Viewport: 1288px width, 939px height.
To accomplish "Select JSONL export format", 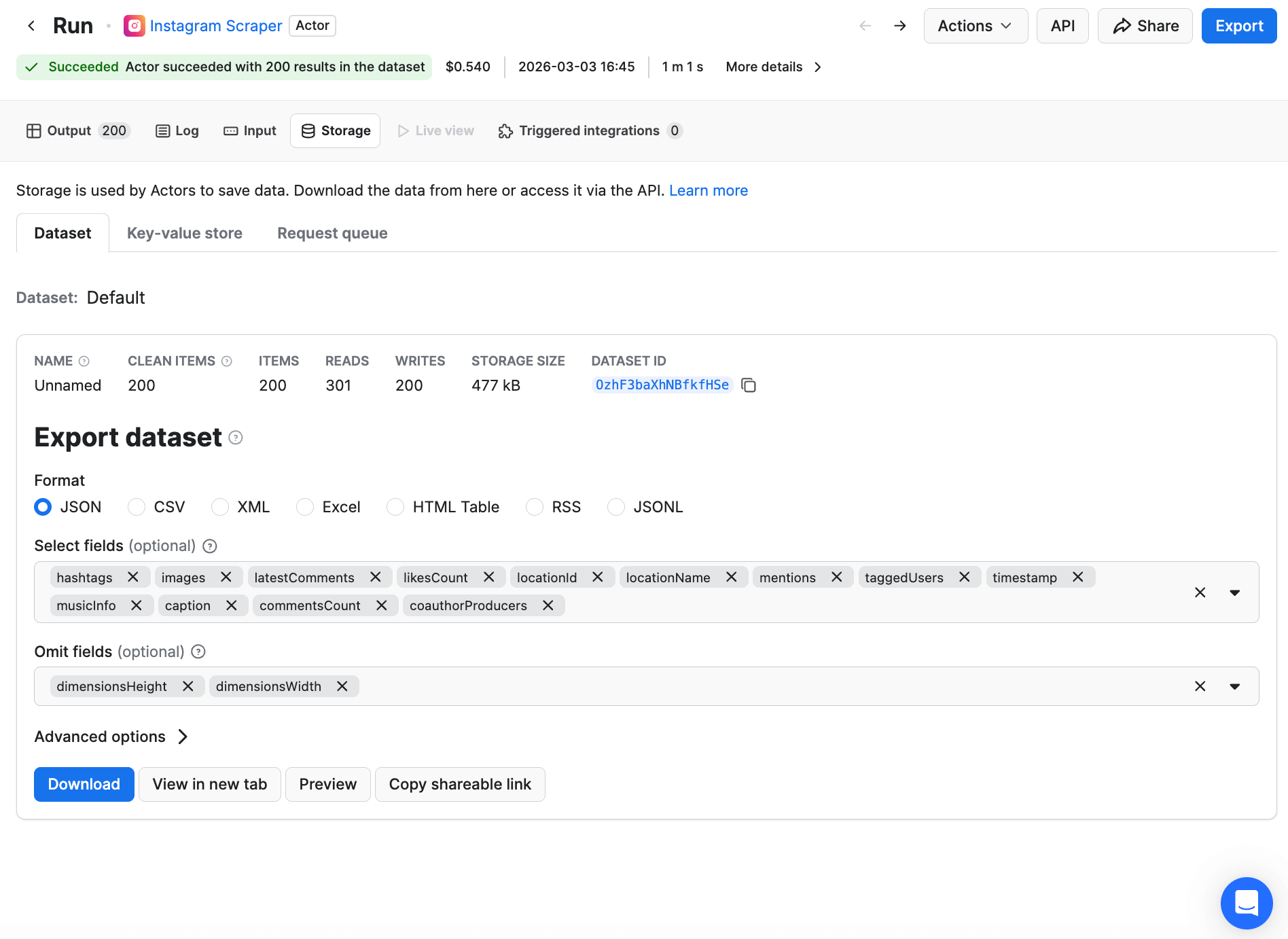I will point(616,507).
